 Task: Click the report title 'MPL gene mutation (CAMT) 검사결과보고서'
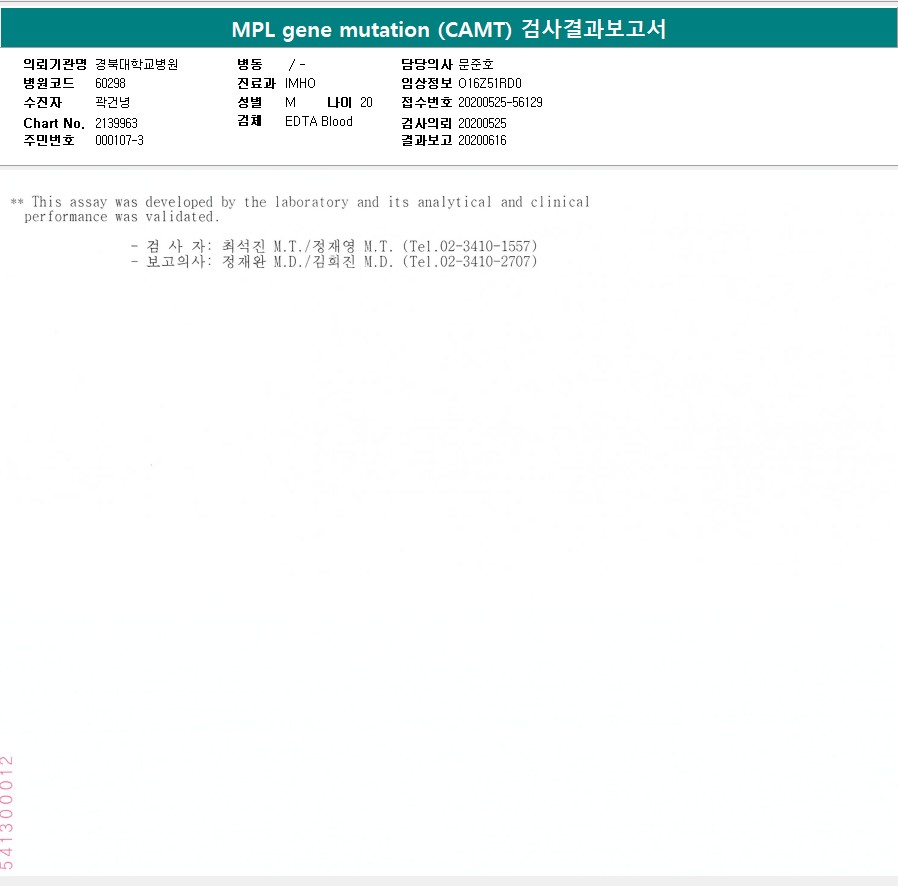(449, 29)
